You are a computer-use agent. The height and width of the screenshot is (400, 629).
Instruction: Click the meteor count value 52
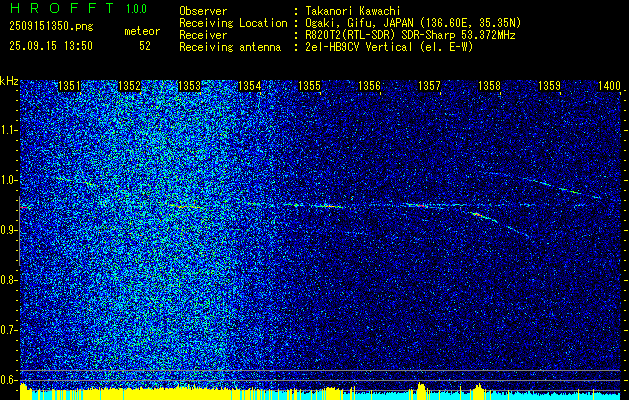(145, 46)
